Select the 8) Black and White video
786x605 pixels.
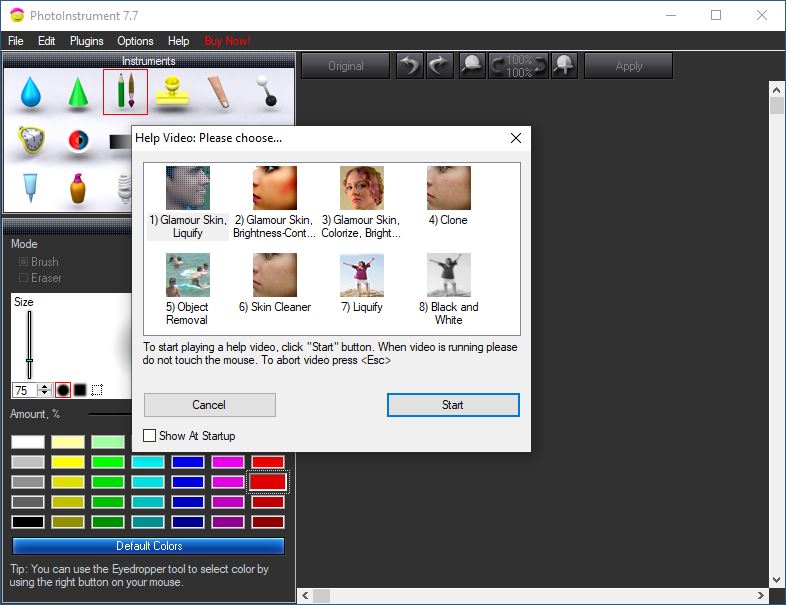pos(449,290)
